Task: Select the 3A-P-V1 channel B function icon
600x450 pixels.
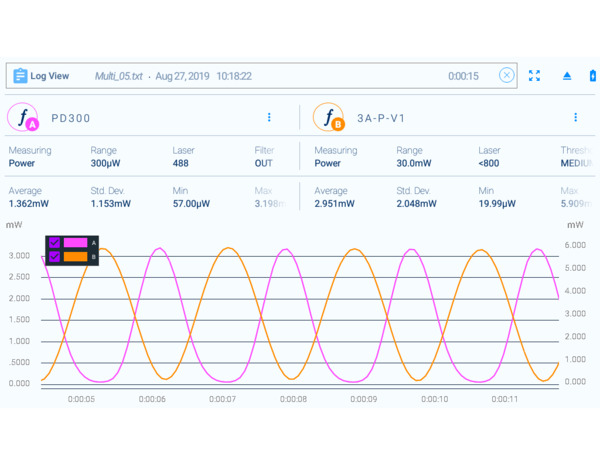Action: coord(328,118)
